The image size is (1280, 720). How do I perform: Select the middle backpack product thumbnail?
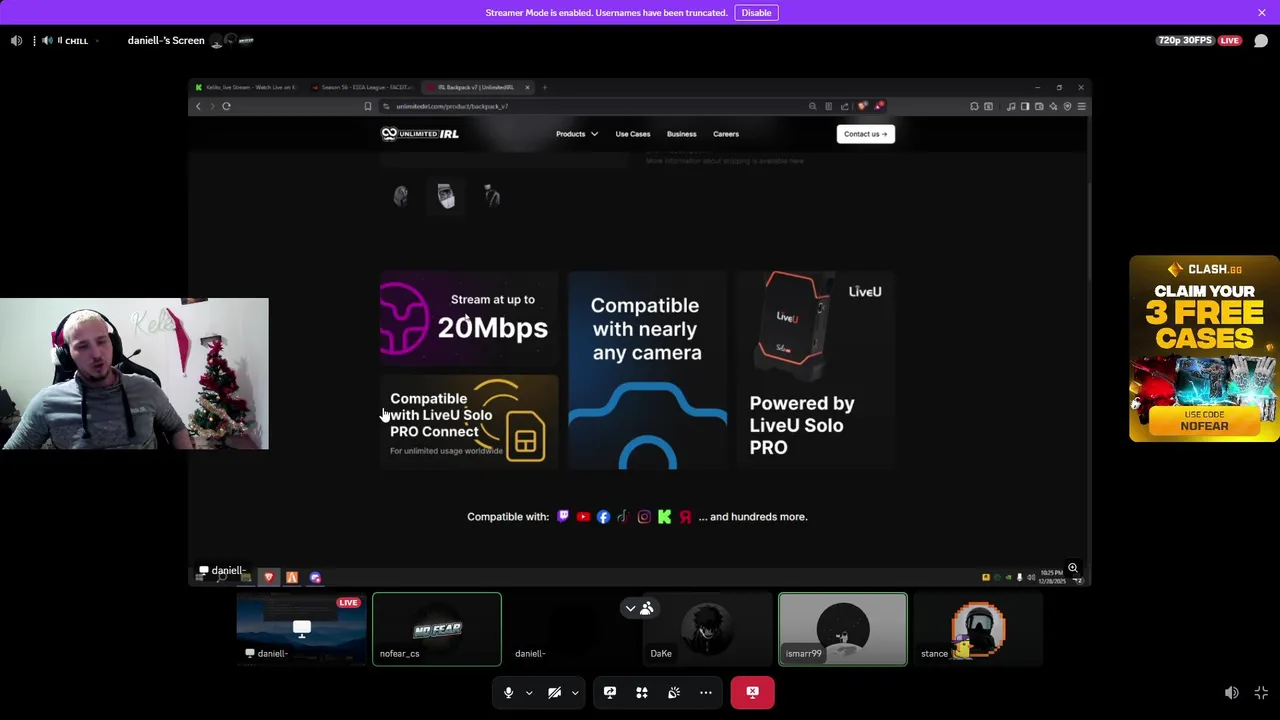click(x=446, y=196)
